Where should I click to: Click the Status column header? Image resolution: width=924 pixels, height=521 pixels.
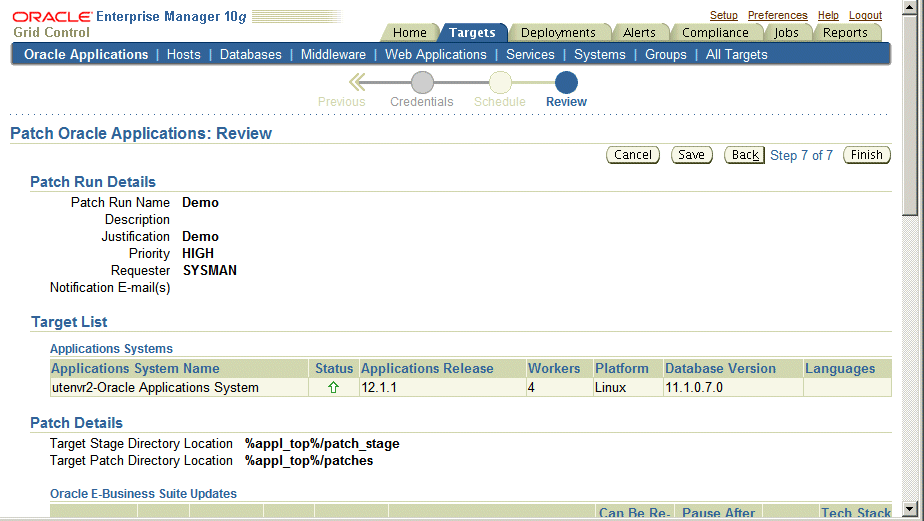pyautogui.click(x=334, y=368)
